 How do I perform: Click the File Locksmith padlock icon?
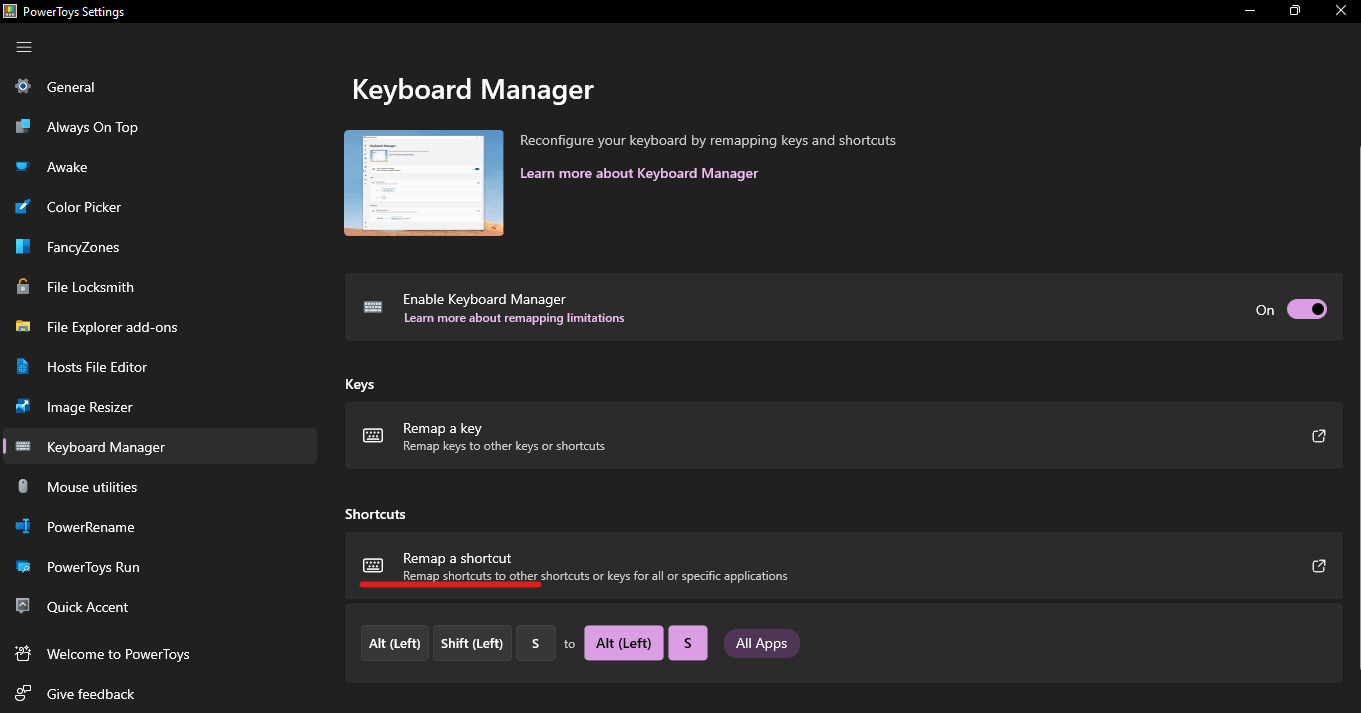pyautogui.click(x=24, y=287)
